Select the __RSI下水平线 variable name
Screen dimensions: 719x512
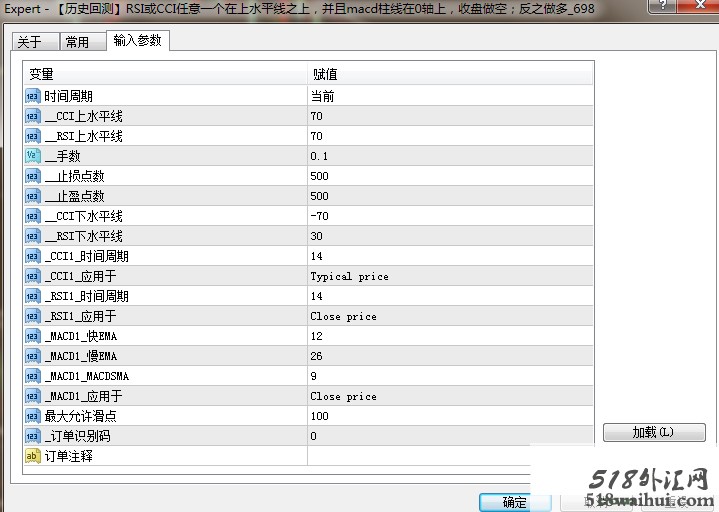tap(84, 237)
